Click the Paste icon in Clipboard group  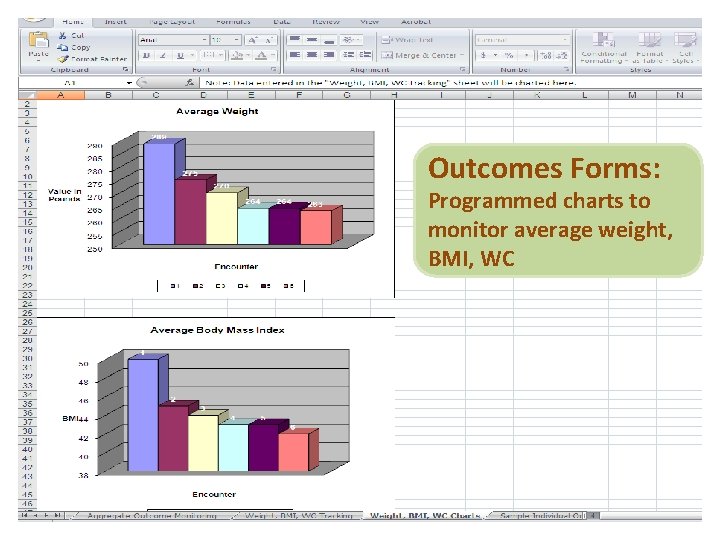38,40
